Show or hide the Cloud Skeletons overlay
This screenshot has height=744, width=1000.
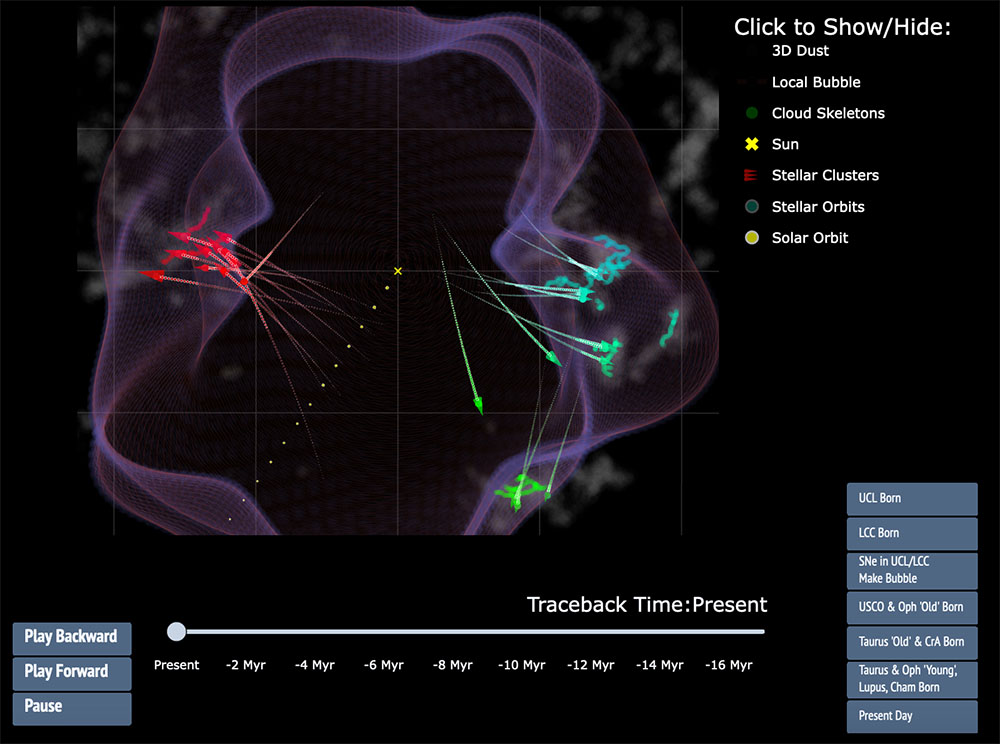[751, 113]
